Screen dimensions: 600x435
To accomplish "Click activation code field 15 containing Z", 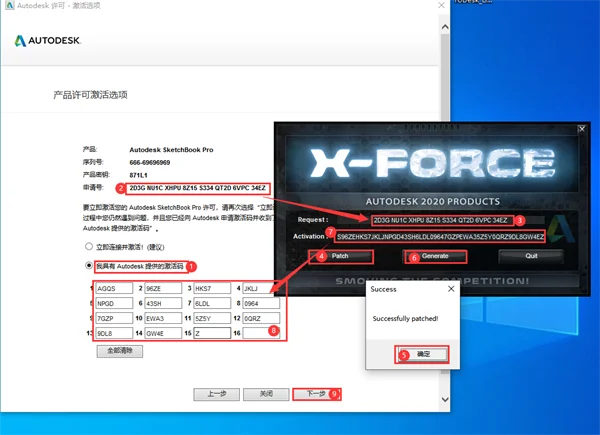I will pos(212,333).
